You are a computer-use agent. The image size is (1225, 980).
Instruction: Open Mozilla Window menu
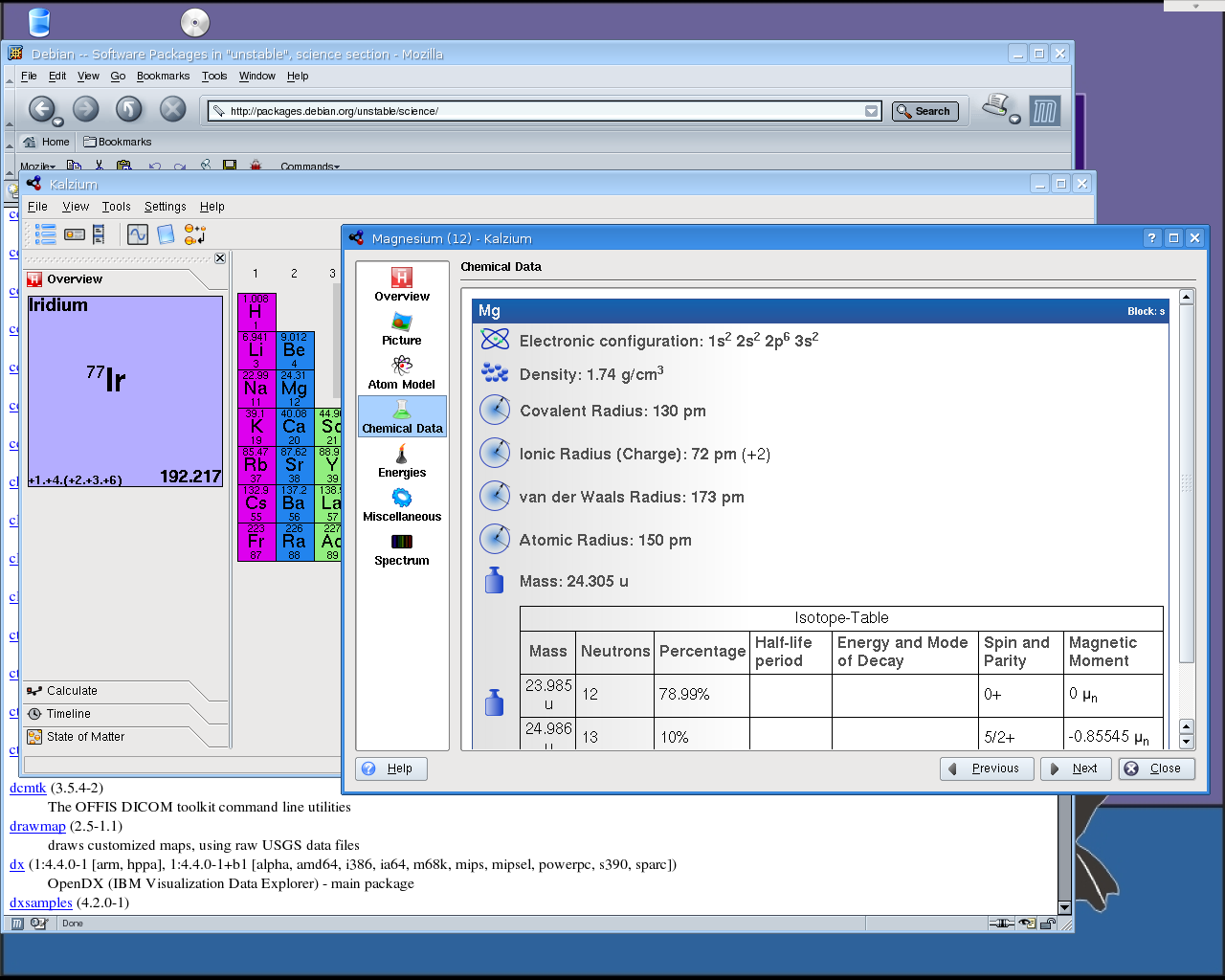click(x=256, y=76)
